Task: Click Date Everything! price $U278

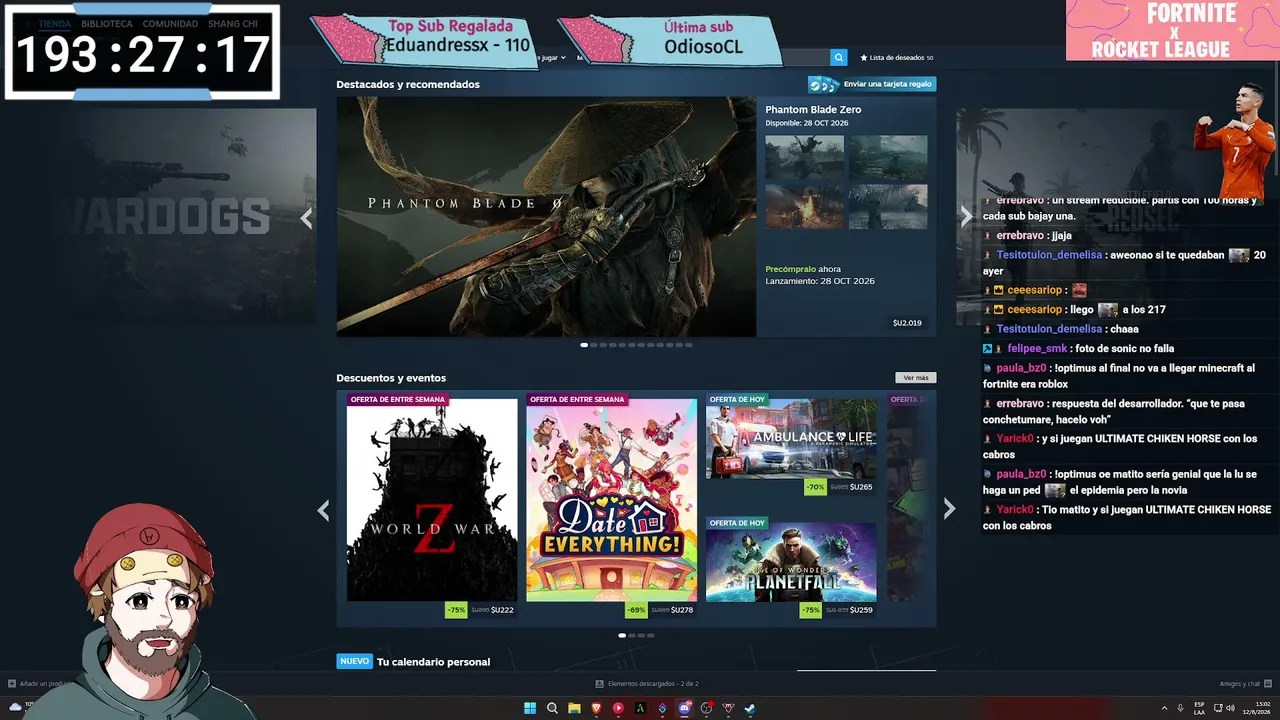Action: click(x=682, y=610)
